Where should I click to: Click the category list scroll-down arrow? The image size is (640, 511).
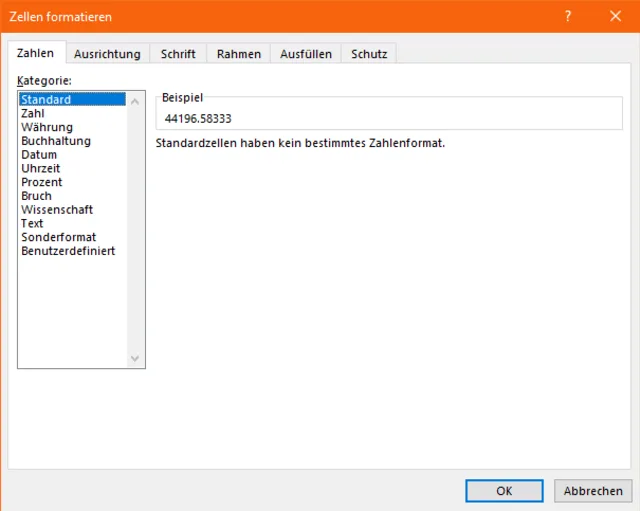[x=135, y=358]
